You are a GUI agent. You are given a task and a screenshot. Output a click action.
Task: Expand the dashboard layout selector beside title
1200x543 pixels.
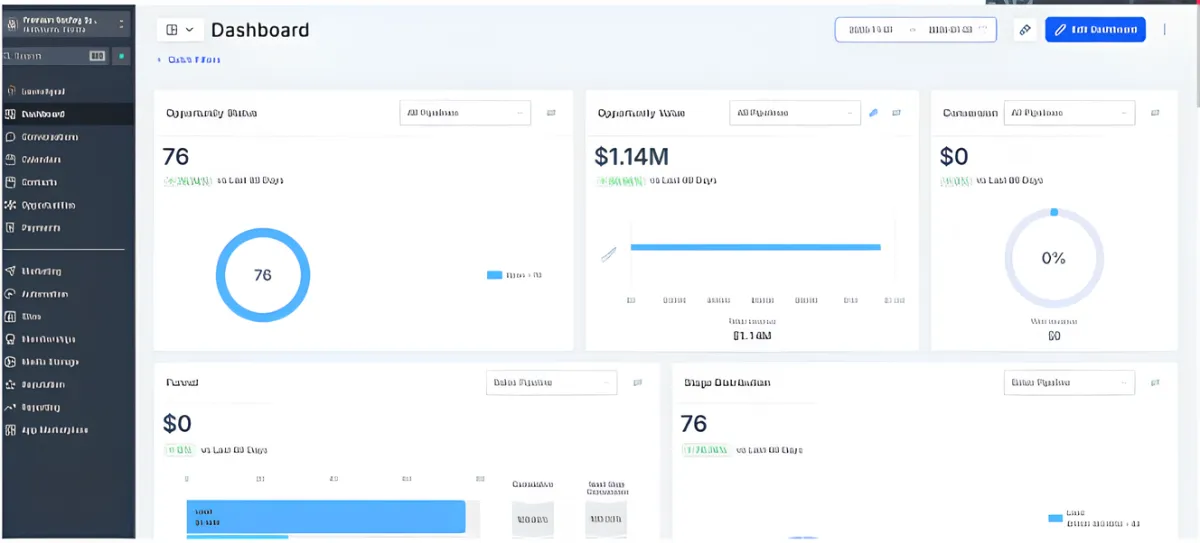click(180, 30)
